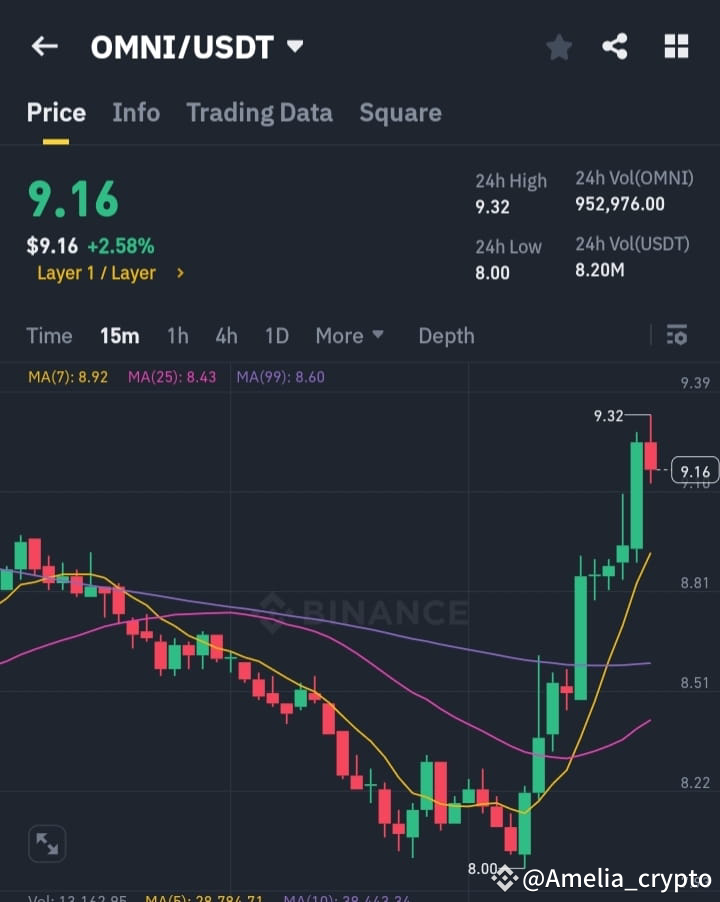Click the back arrow to exit chart
Image resolution: width=720 pixels, height=902 pixels.
(x=44, y=46)
